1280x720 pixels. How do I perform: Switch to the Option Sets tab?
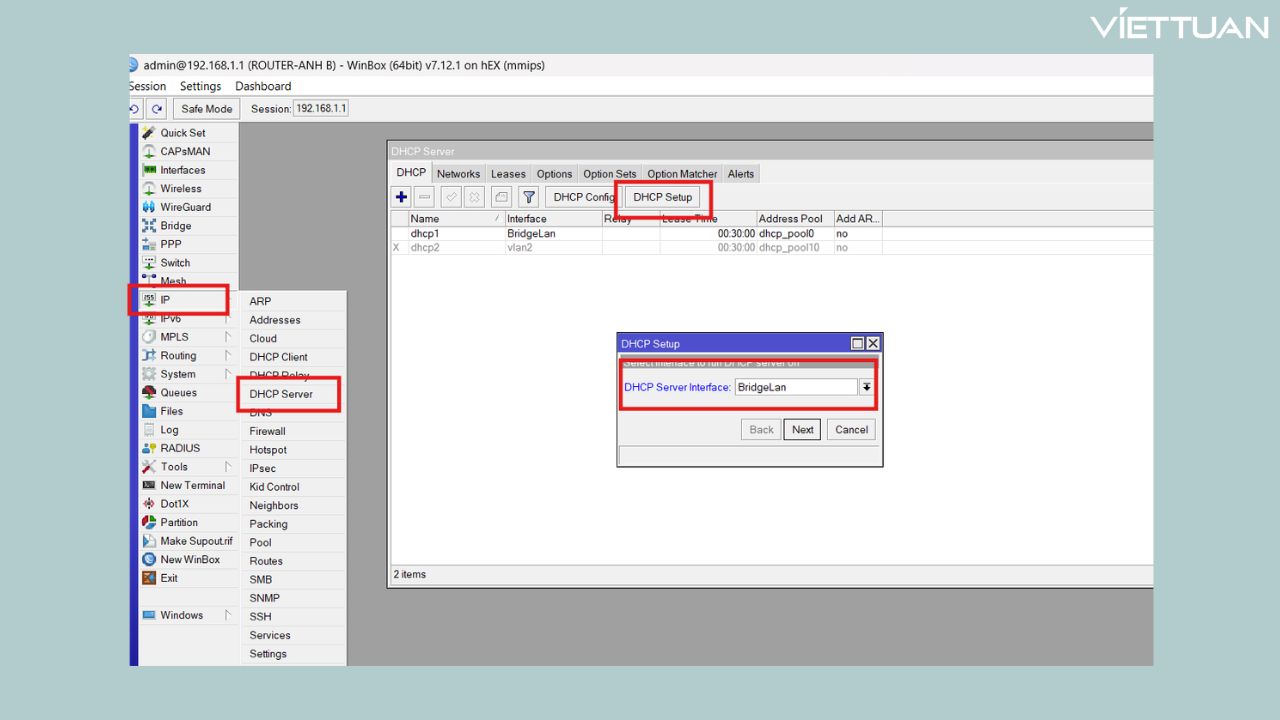[x=610, y=174]
